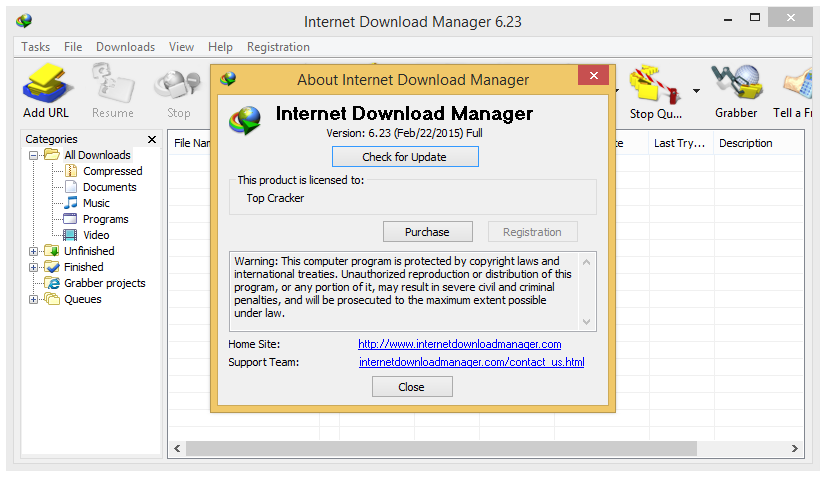Click the Tell a Friend toolbar icon

click(797, 83)
